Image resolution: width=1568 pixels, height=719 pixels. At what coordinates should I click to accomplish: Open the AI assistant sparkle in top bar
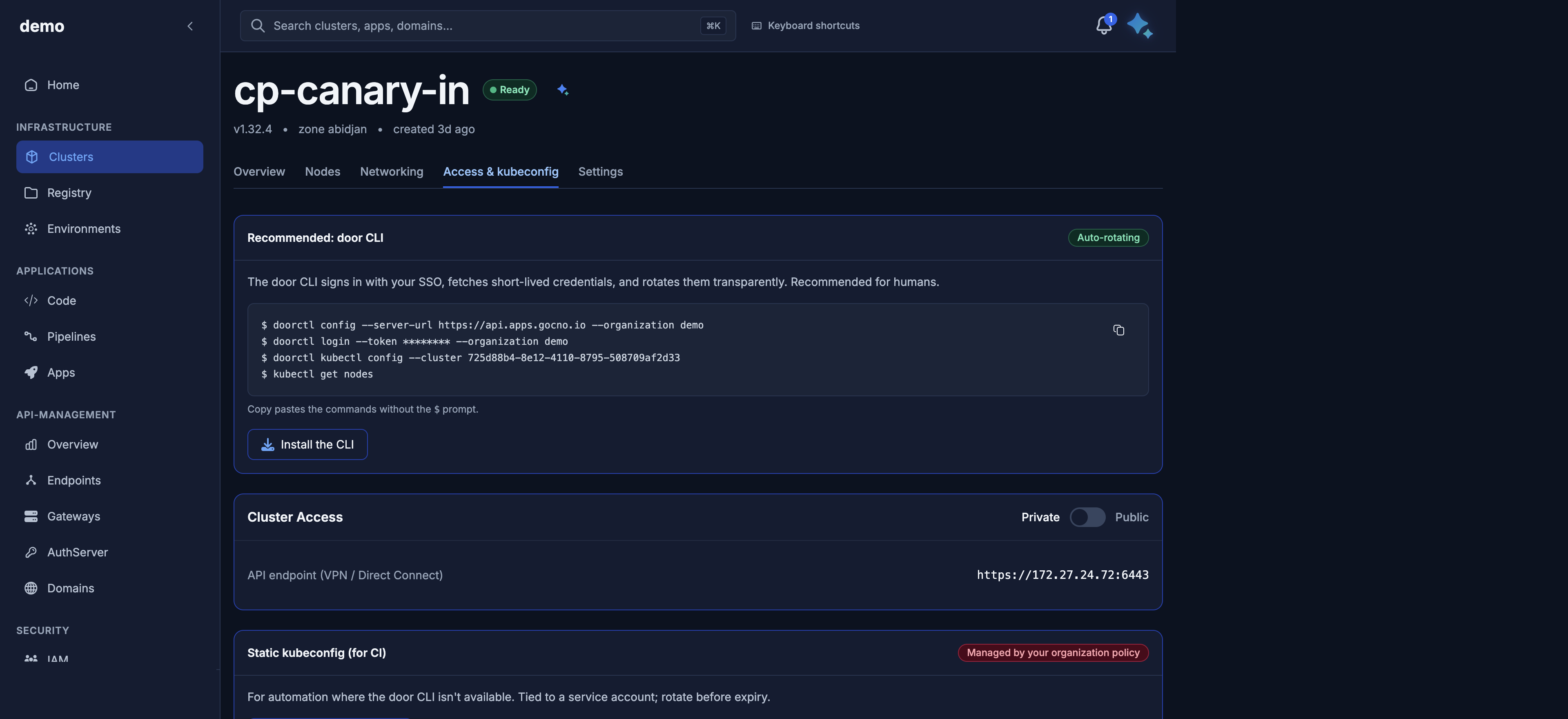pyautogui.click(x=1140, y=26)
